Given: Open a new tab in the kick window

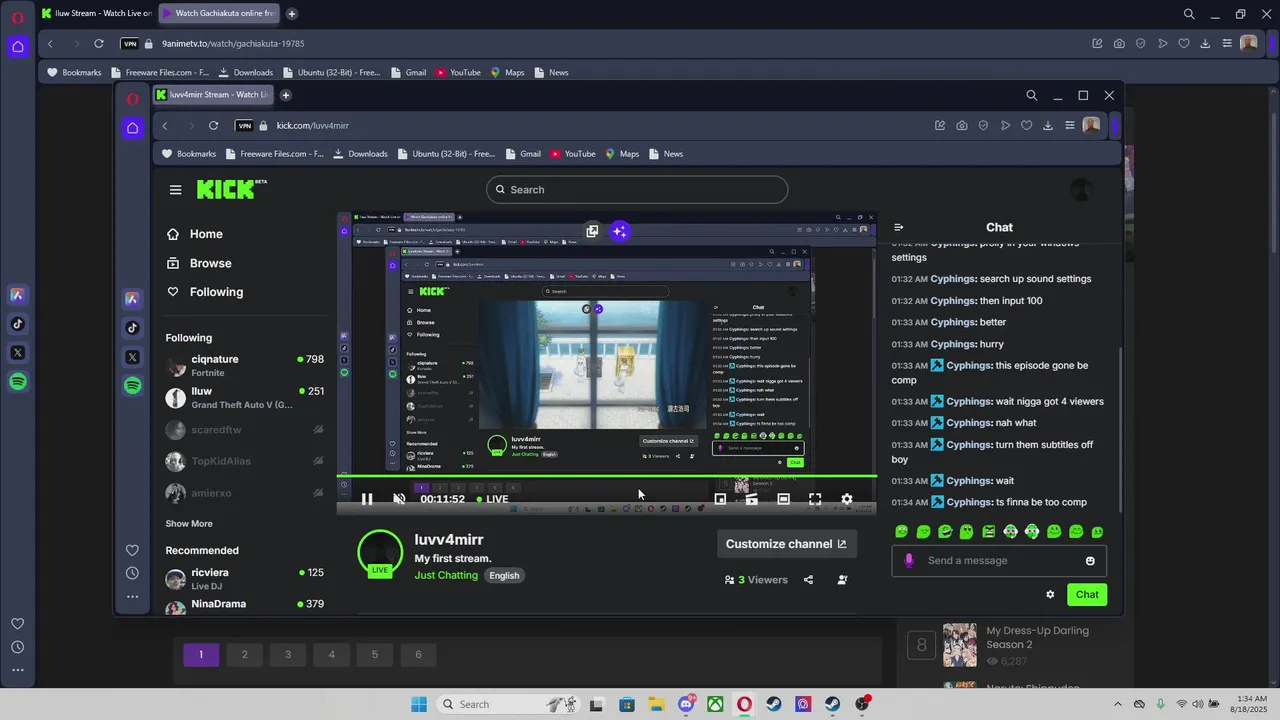Looking at the screenshot, I should click(285, 95).
